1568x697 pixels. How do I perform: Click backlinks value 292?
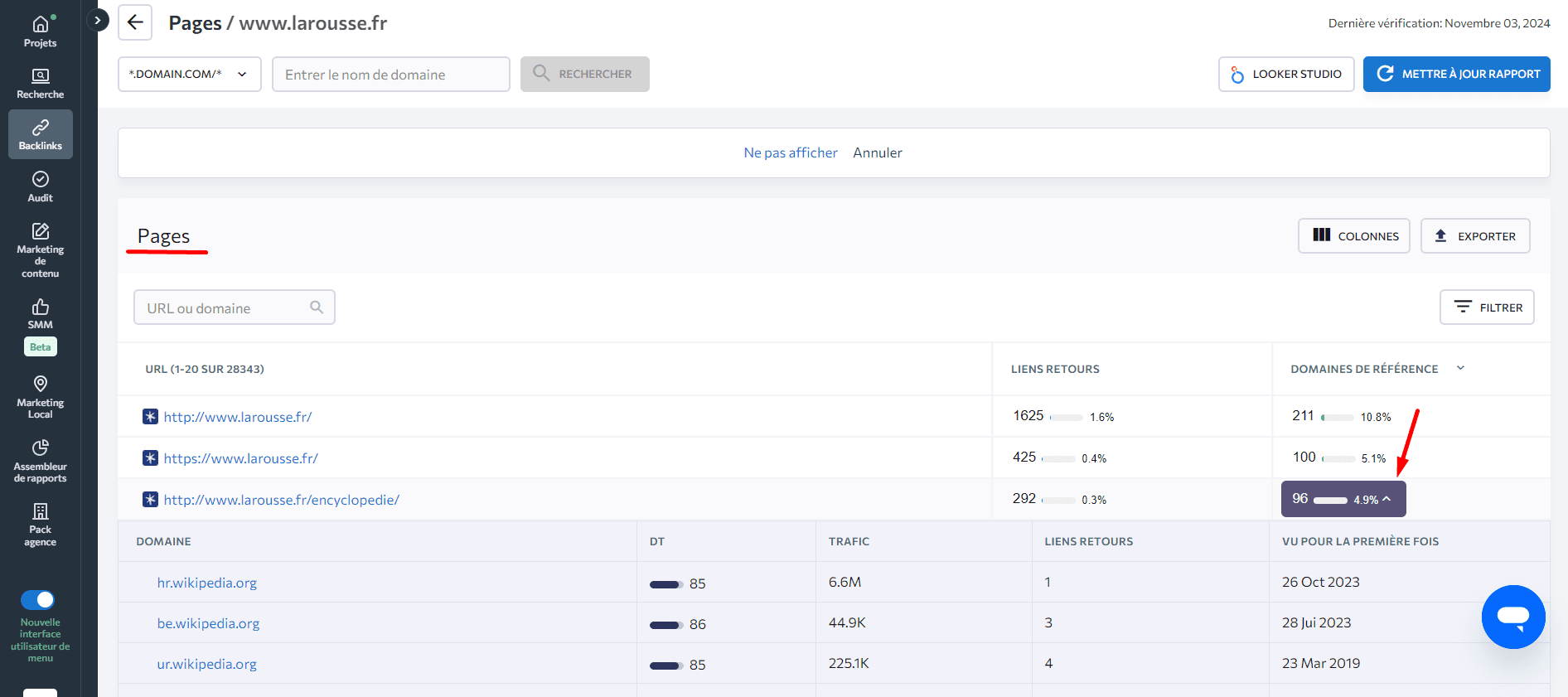1024,498
